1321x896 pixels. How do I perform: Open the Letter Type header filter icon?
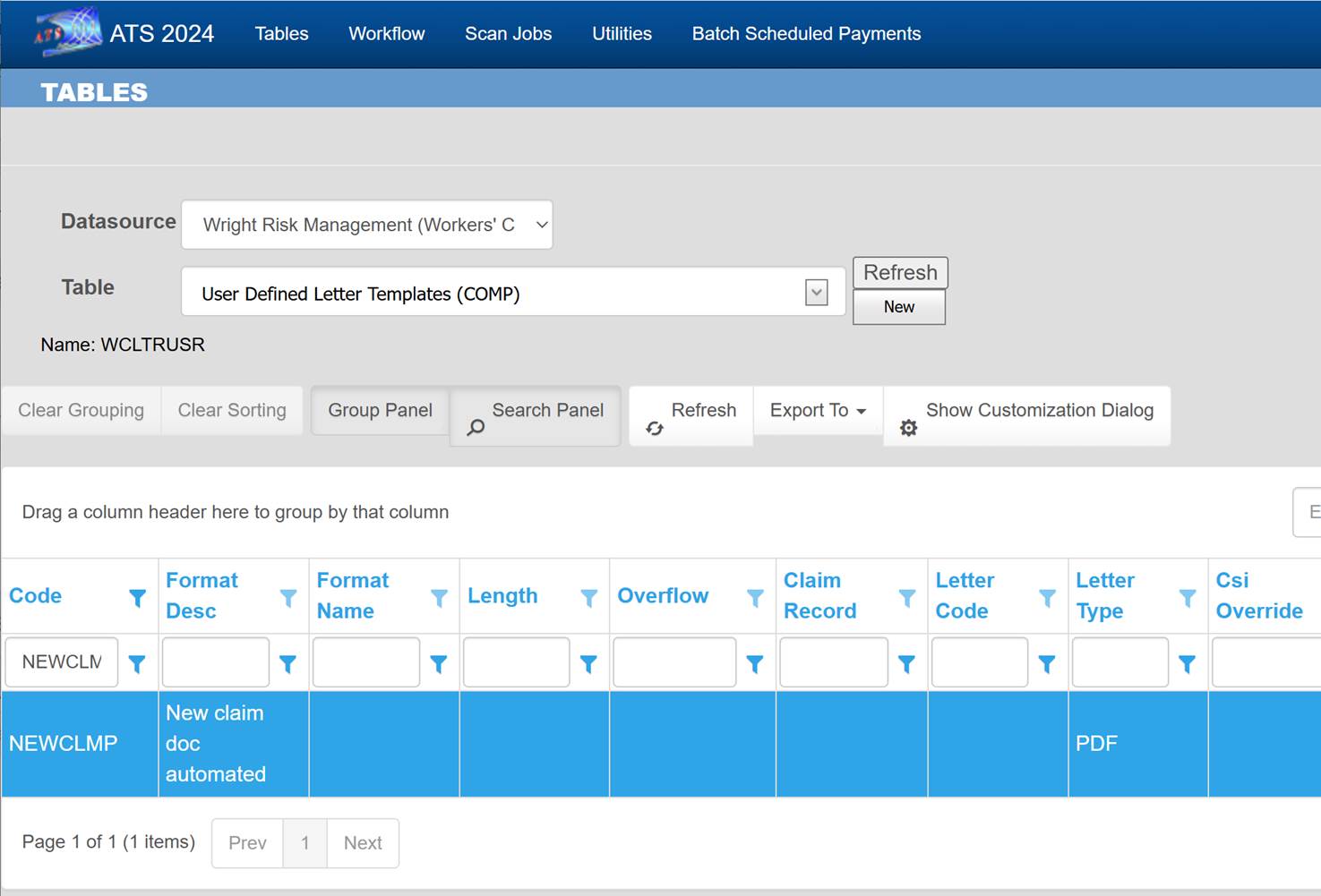point(1187,597)
